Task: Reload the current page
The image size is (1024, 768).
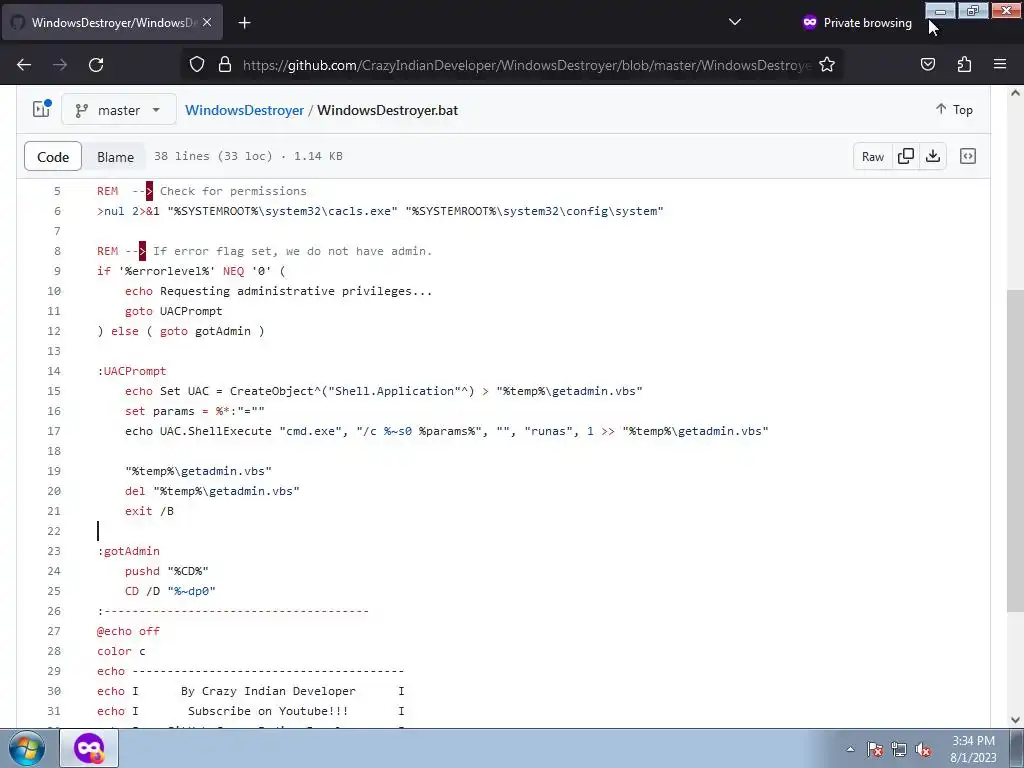Action: [x=96, y=65]
